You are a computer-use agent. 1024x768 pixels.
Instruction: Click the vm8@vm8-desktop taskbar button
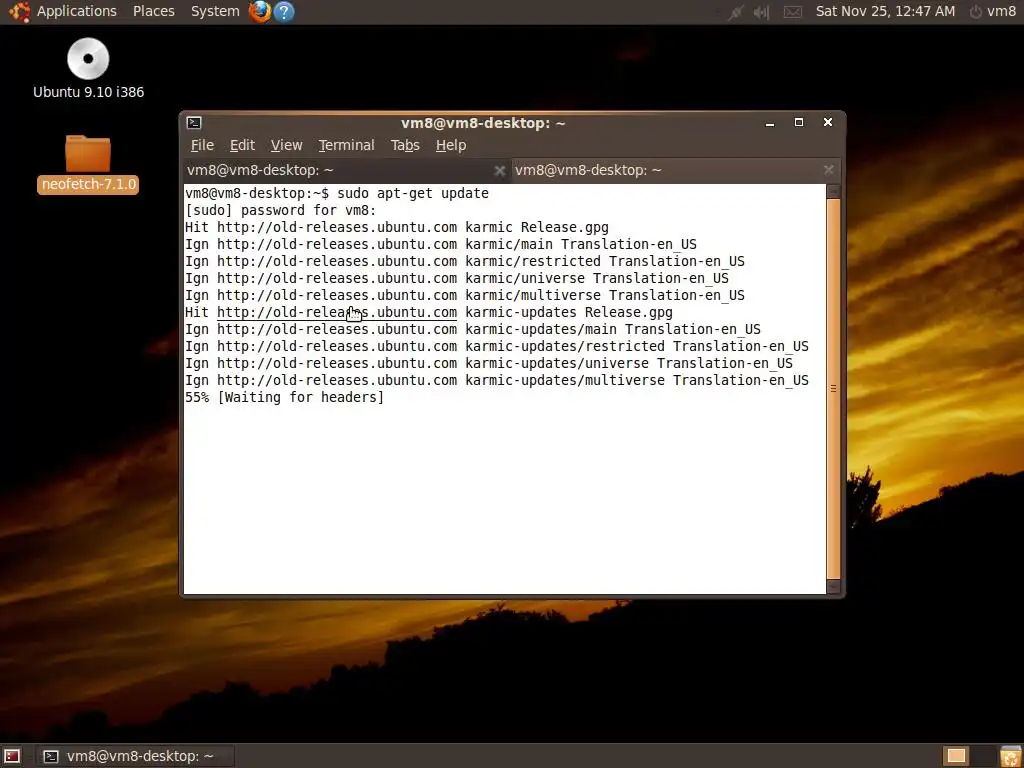pos(135,756)
